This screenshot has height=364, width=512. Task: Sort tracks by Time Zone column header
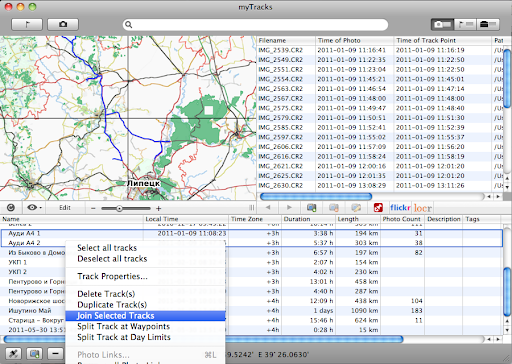coord(255,219)
